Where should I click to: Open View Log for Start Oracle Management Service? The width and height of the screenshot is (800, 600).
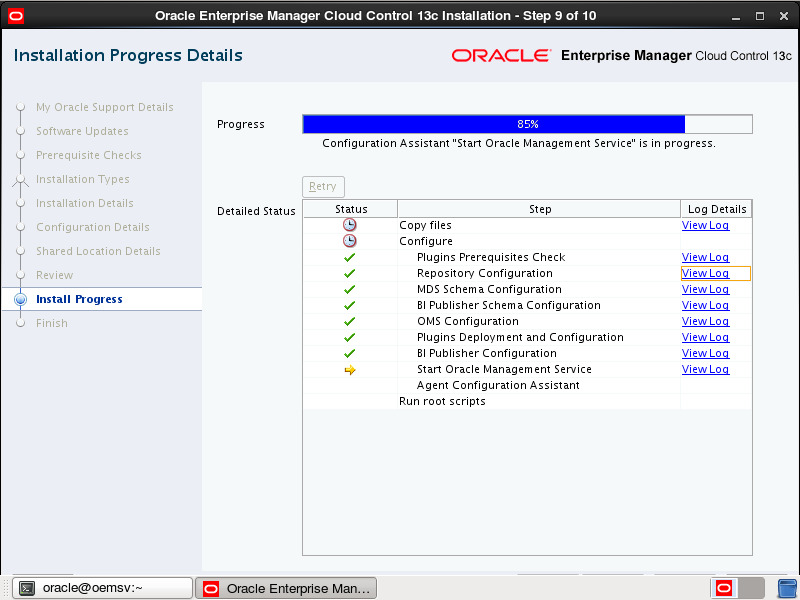705,369
